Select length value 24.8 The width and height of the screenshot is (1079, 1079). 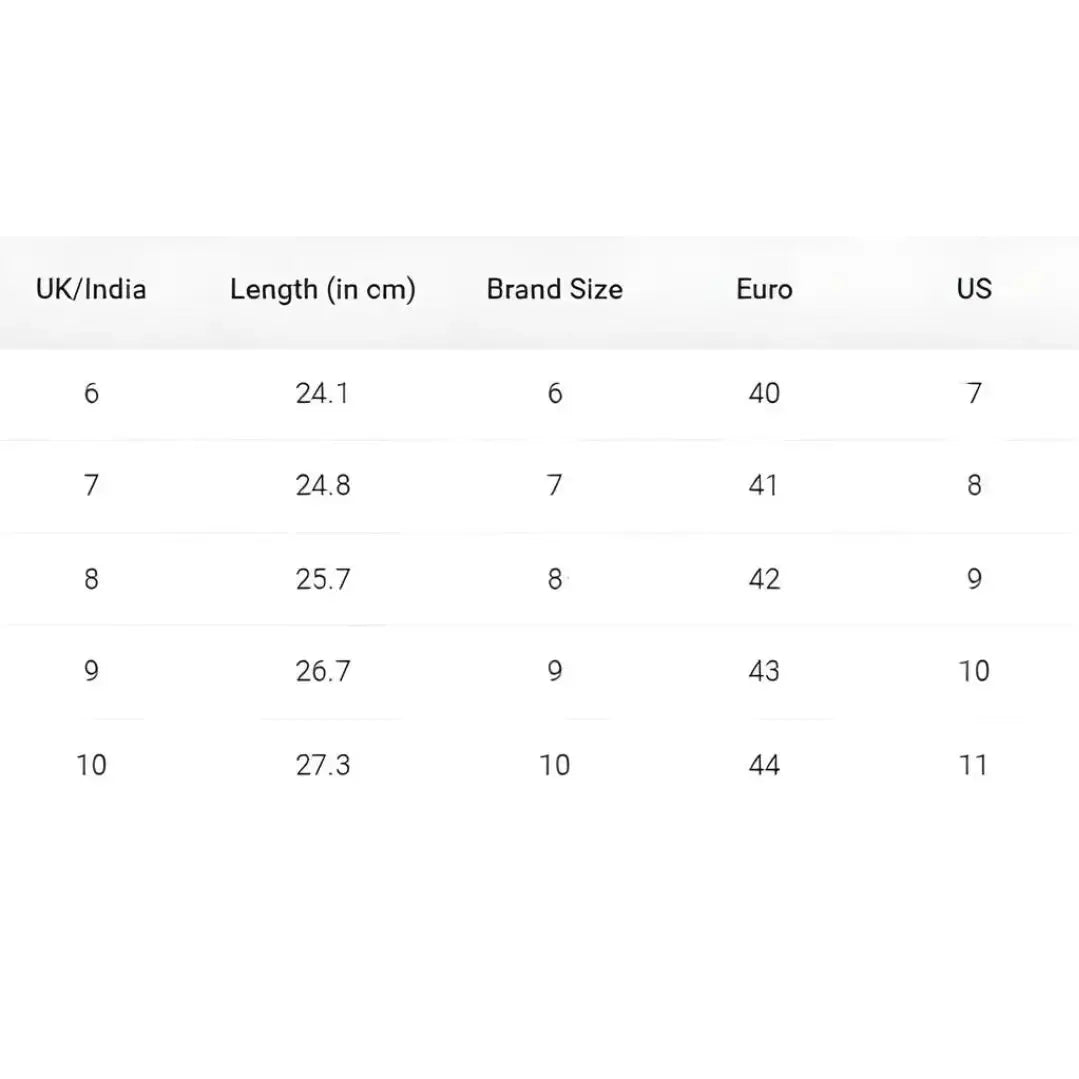click(x=322, y=486)
